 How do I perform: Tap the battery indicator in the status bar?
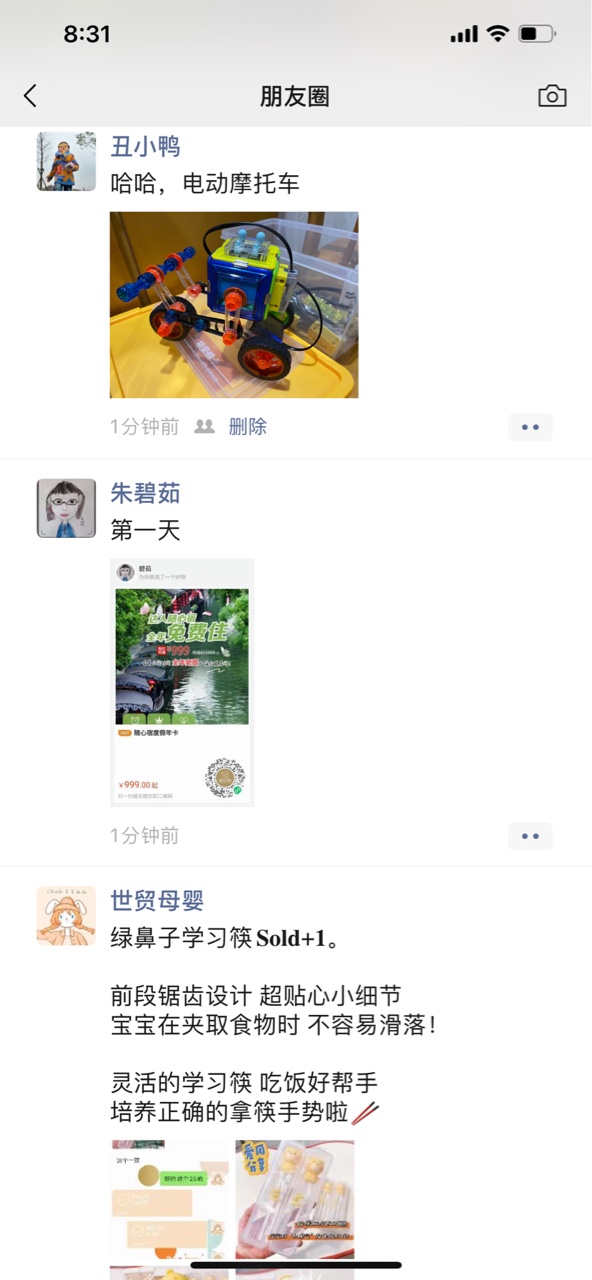pyautogui.click(x=537, y=34)
